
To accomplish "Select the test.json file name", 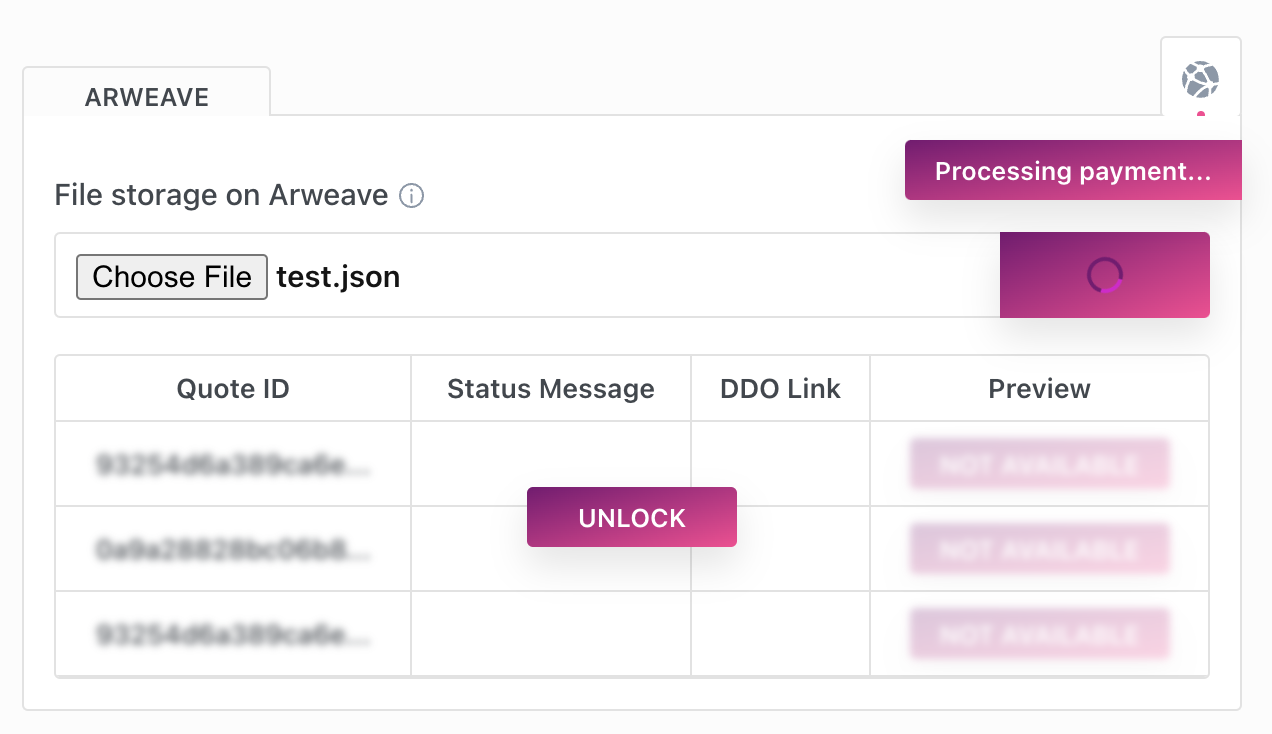I will pos(338,277).
